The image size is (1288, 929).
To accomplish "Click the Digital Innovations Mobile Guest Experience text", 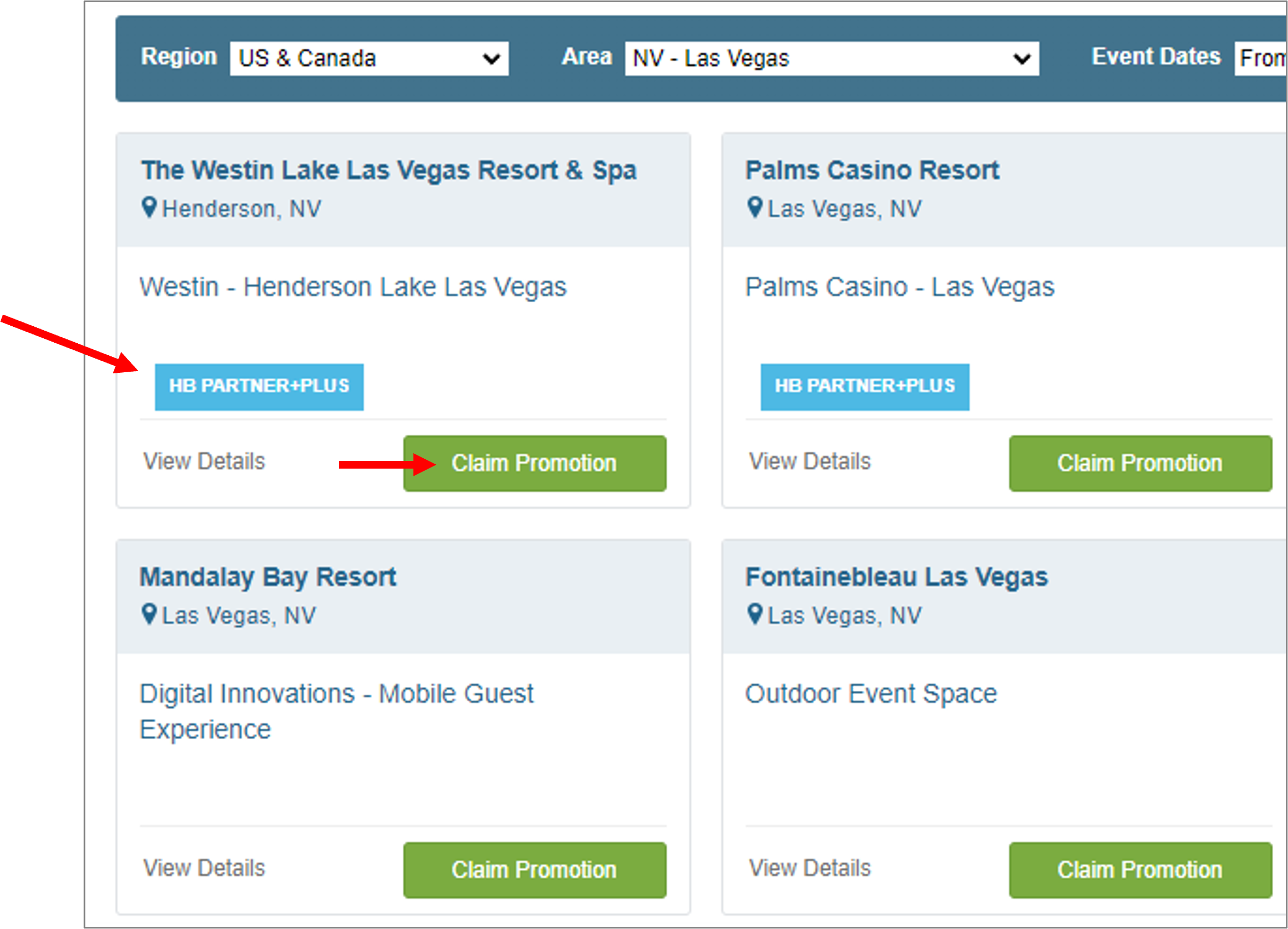I will coord(336,711).
